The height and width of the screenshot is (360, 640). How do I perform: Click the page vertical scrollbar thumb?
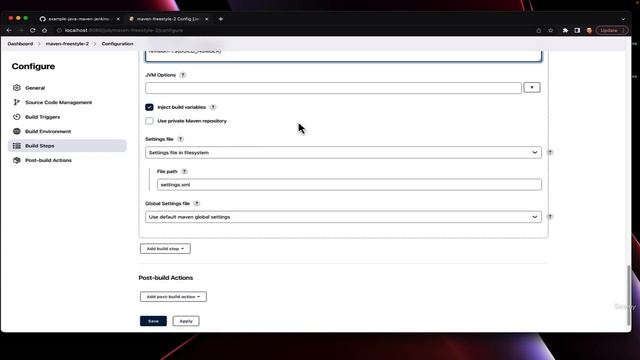629,295
